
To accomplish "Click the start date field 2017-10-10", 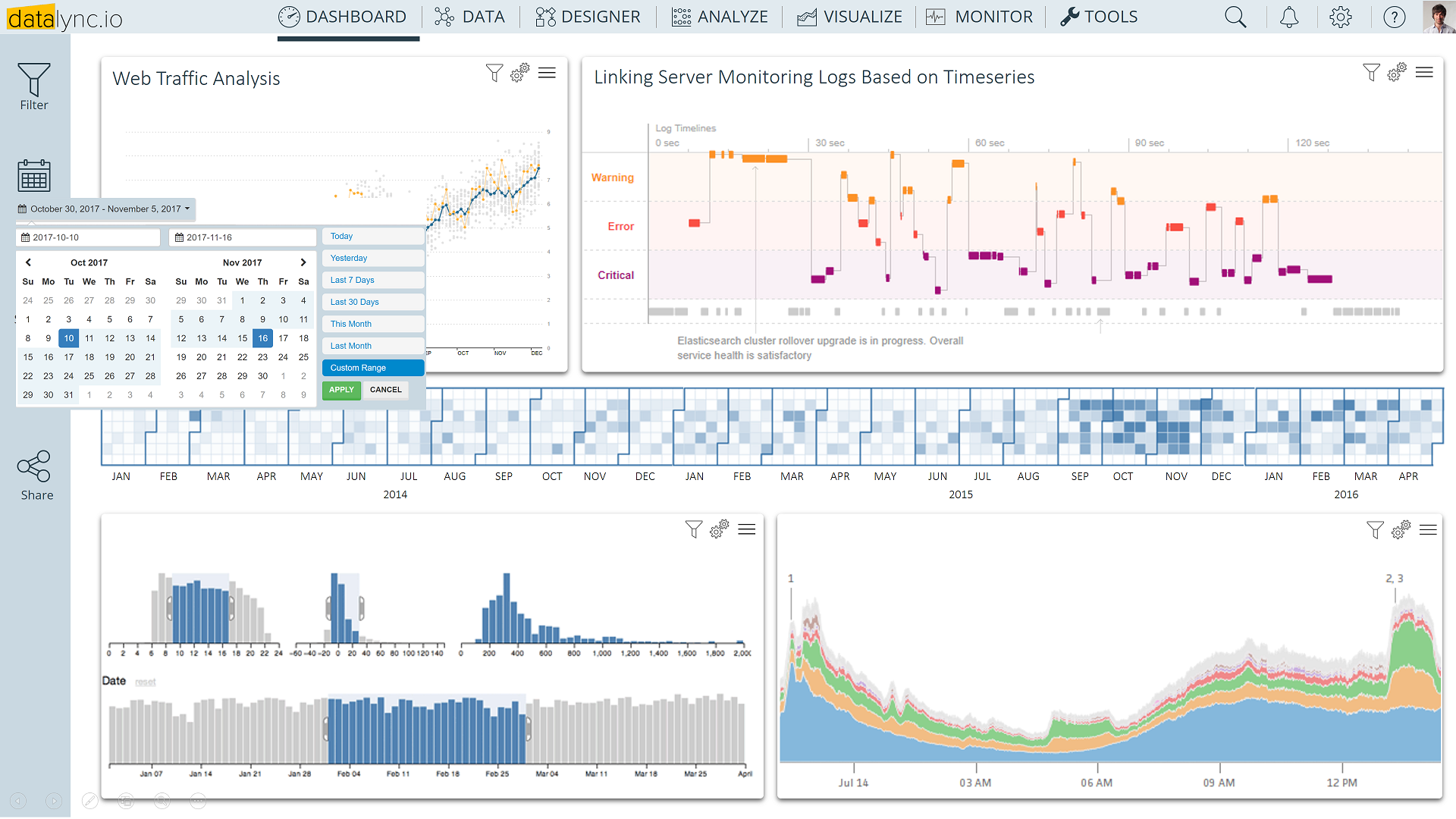I will coord(88,237).
